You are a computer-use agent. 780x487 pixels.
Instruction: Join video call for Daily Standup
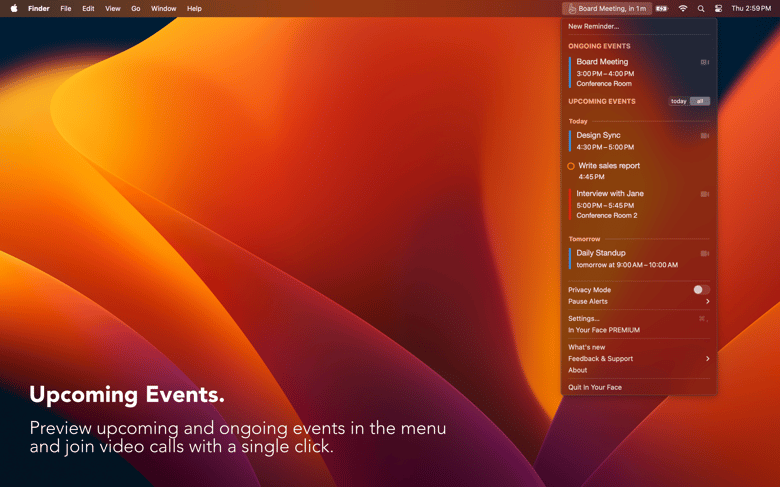[x=705, y=253]
